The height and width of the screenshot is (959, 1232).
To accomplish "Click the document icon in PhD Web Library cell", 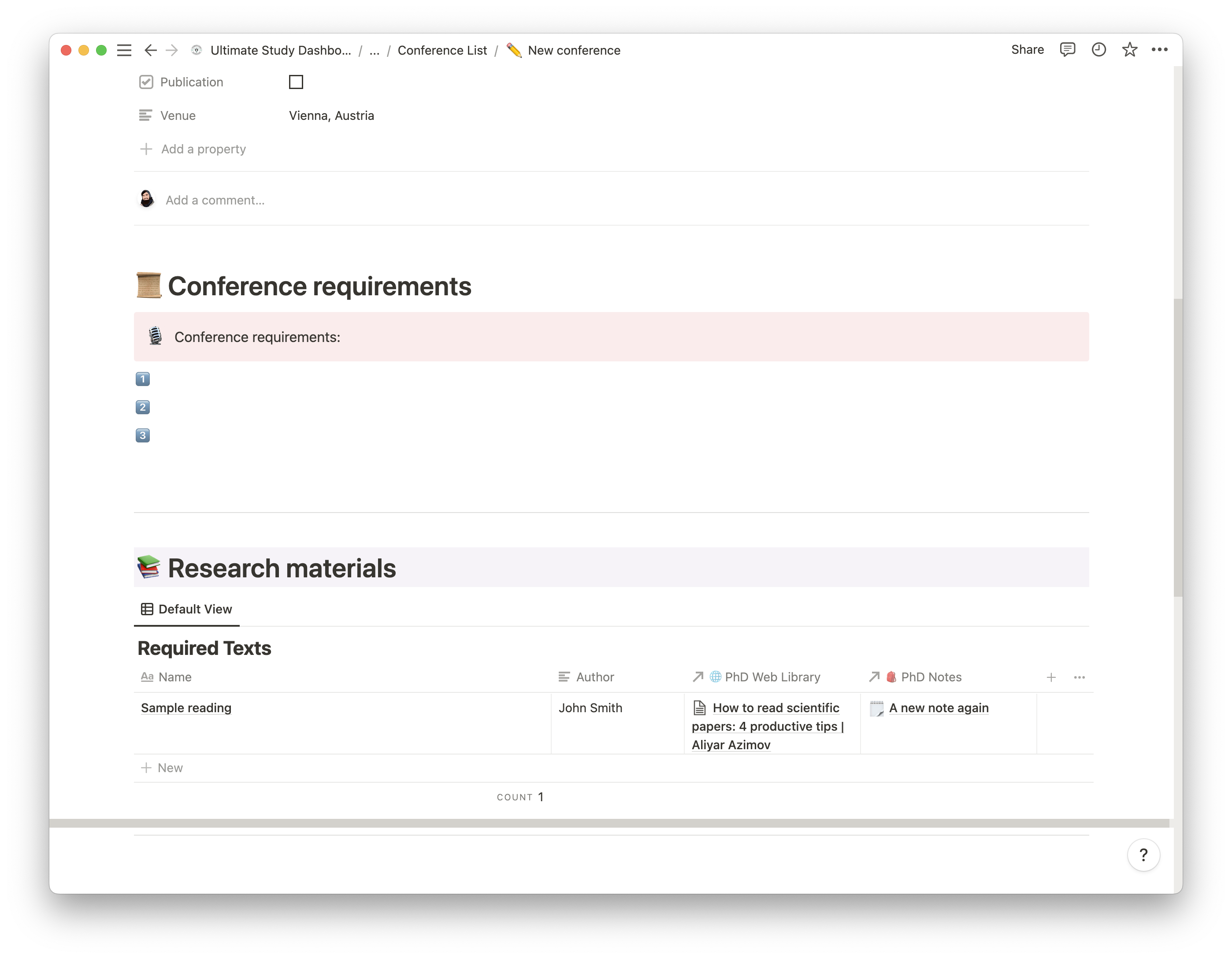I will click(699, 708).
